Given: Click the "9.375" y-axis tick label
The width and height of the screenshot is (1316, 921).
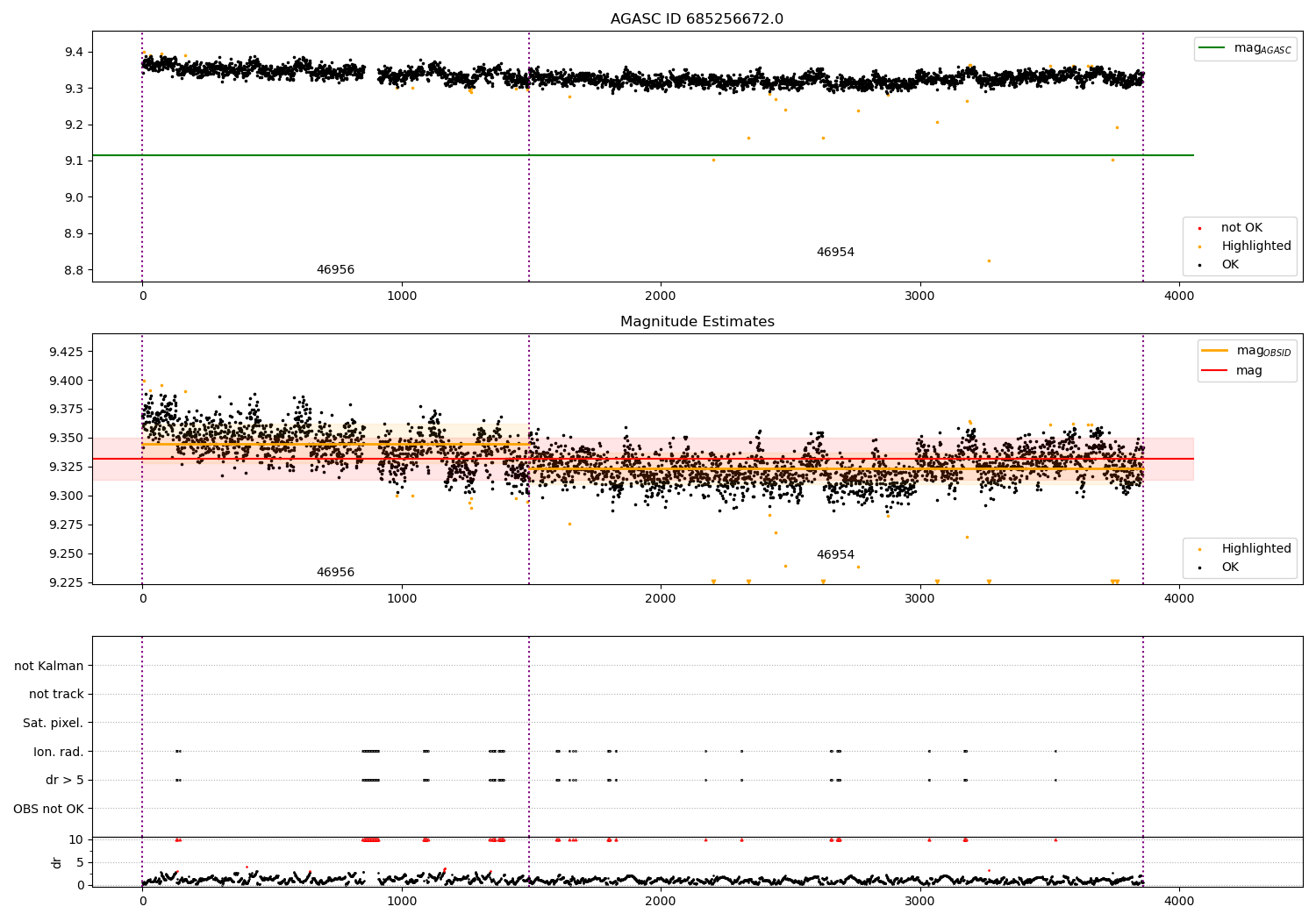Looking at the screenshot, I should pyautogui.click(x=67, y=410).
